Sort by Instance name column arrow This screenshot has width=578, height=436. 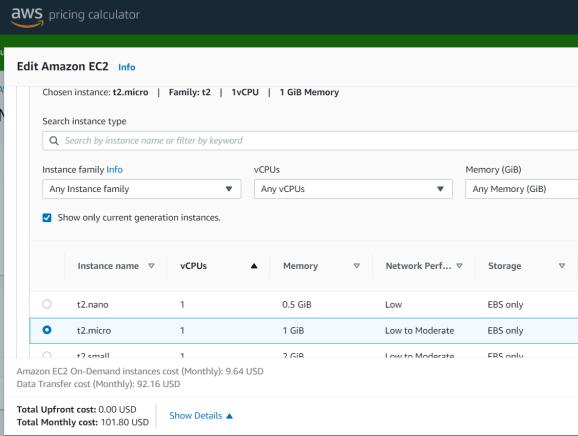[151, 266]
